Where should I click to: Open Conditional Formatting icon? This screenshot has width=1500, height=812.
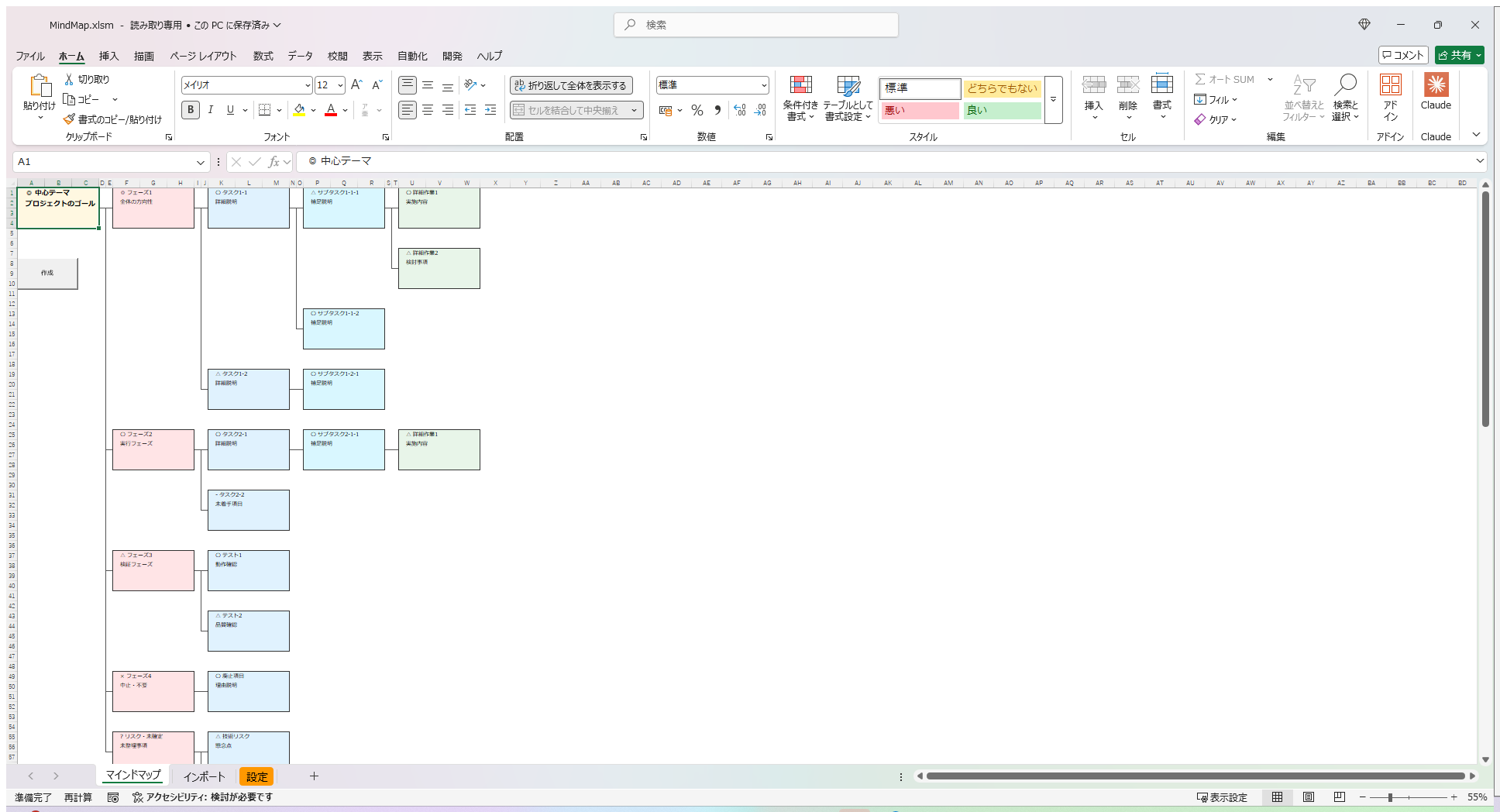click(800, 85)
